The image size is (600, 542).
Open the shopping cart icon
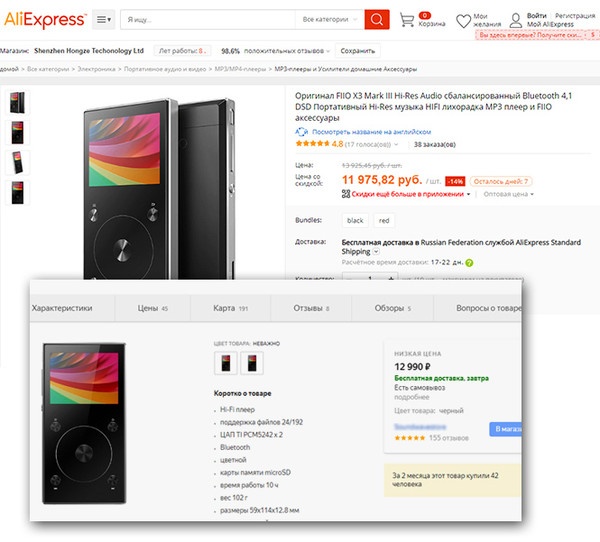(x=406, y=20)
